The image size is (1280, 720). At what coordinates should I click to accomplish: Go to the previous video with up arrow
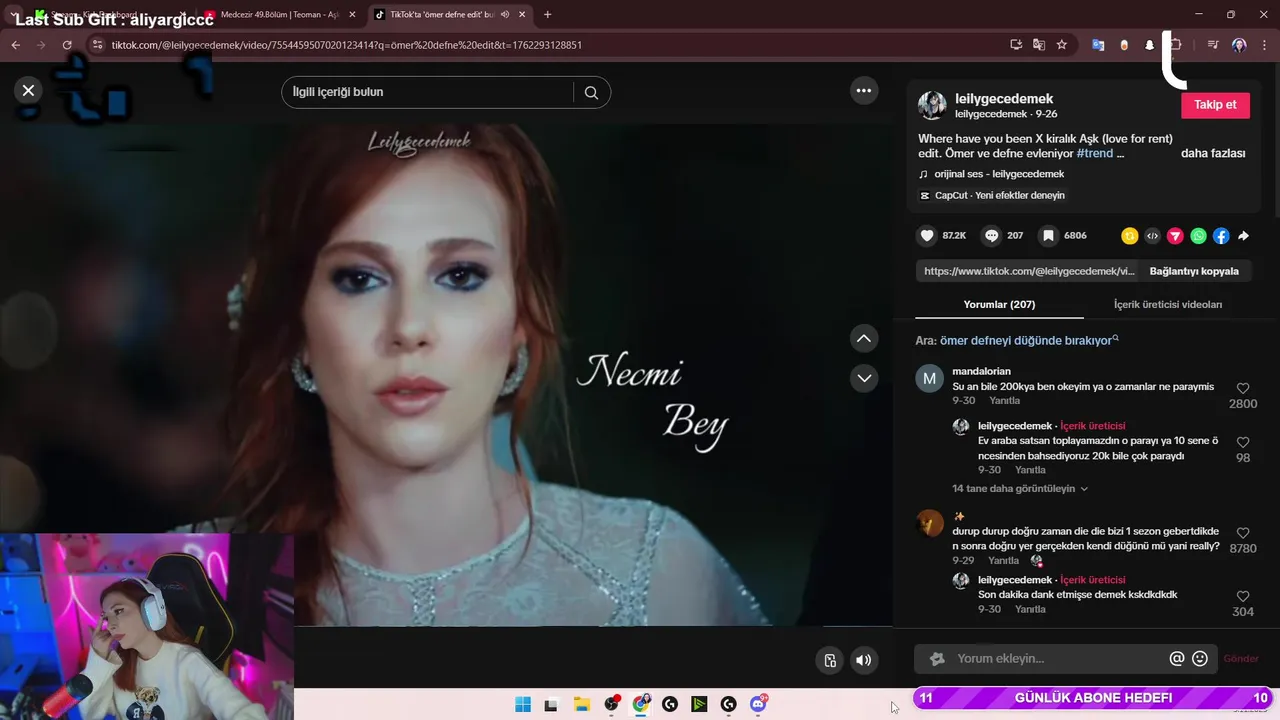click(864, 338)
